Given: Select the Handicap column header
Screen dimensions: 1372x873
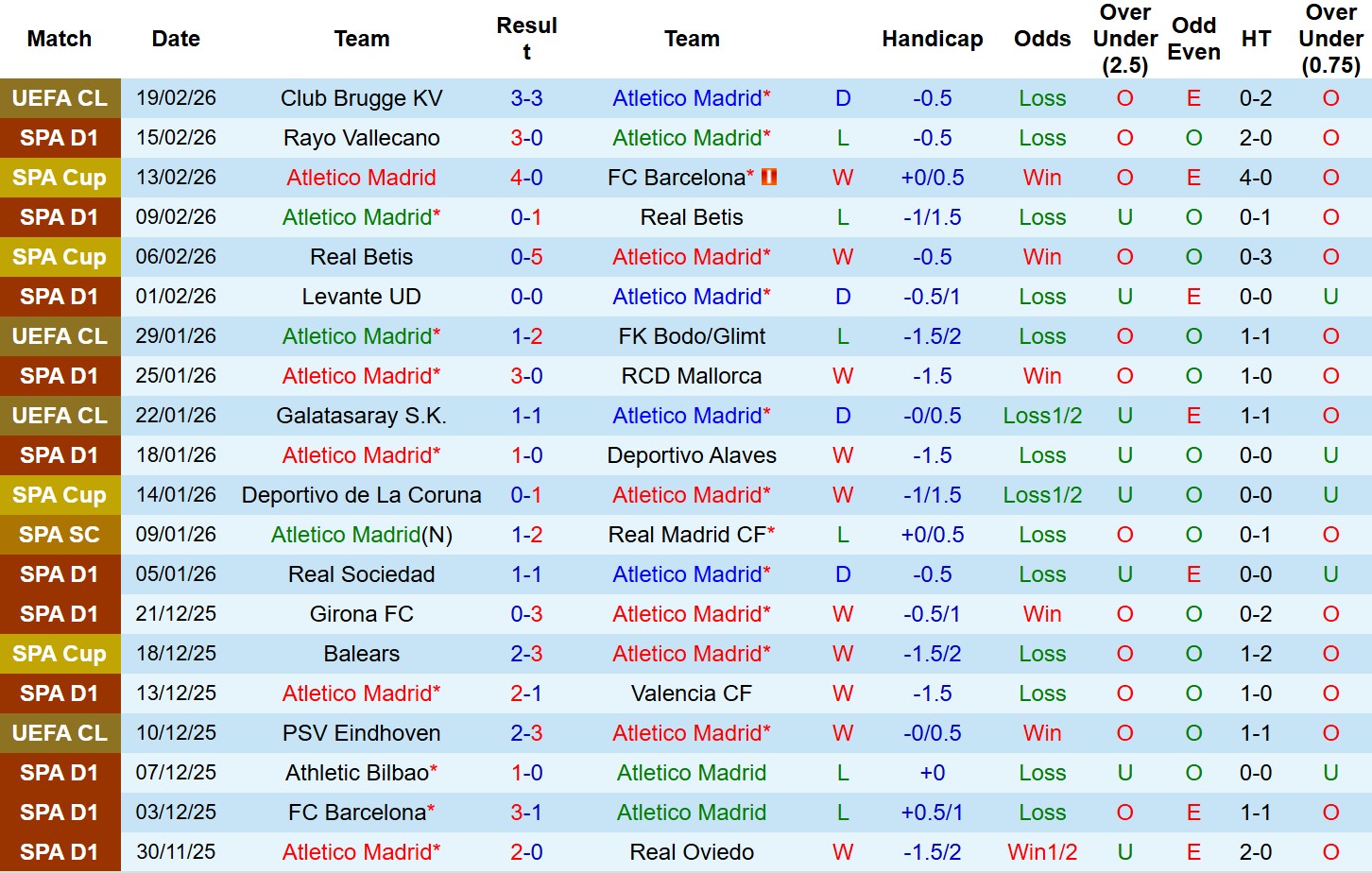Looking at the screenshot, I should click(932, 39).
